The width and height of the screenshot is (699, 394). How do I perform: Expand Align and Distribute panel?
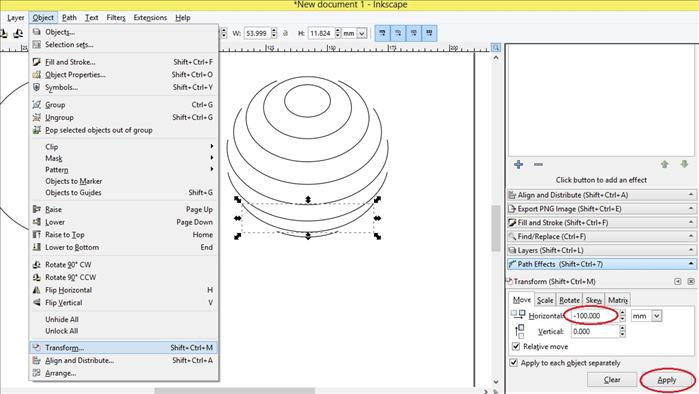click(x=602, y=195)
